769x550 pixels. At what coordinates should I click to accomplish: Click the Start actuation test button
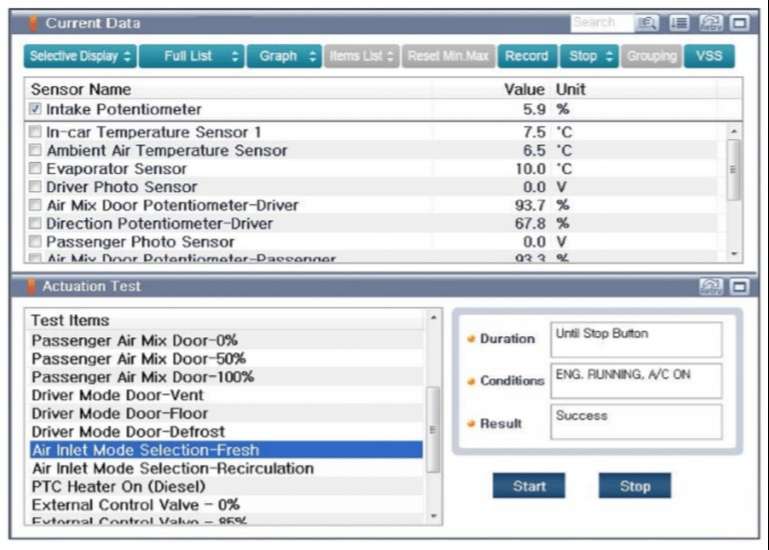tap(529, 486)
